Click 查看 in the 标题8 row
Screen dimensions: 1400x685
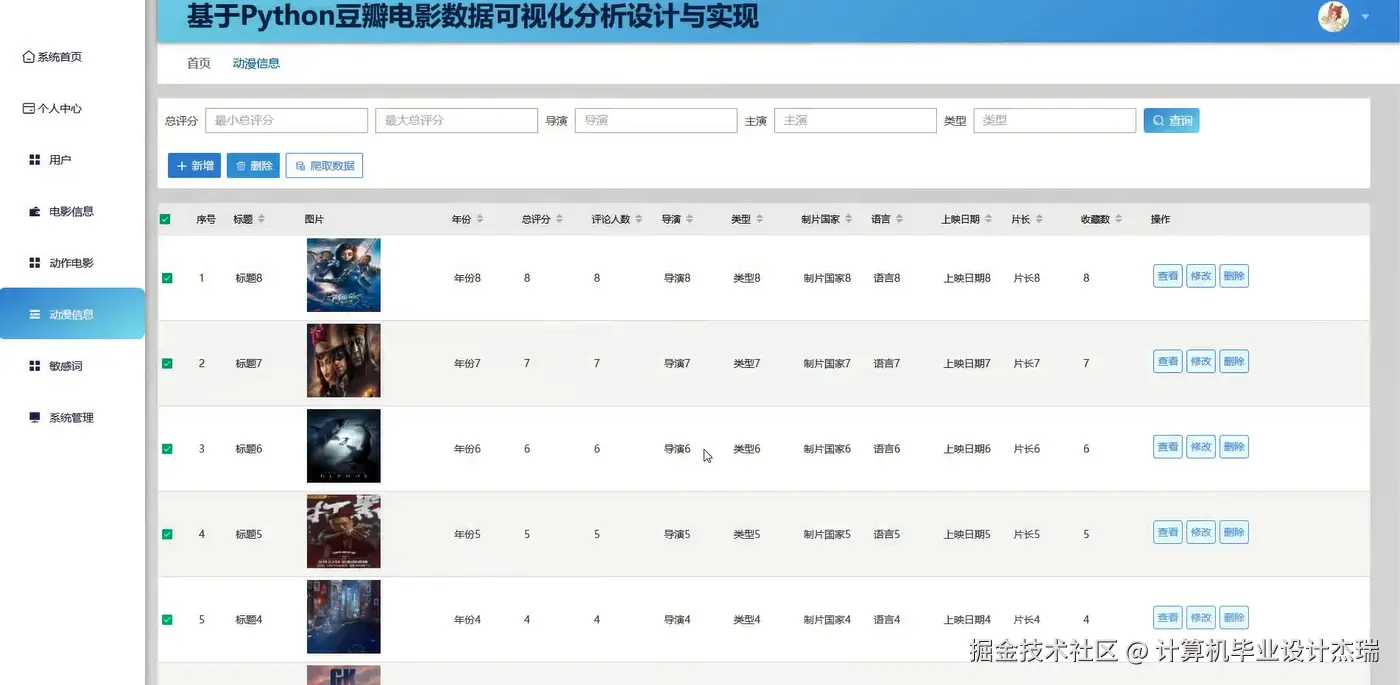click(1167, 276)
